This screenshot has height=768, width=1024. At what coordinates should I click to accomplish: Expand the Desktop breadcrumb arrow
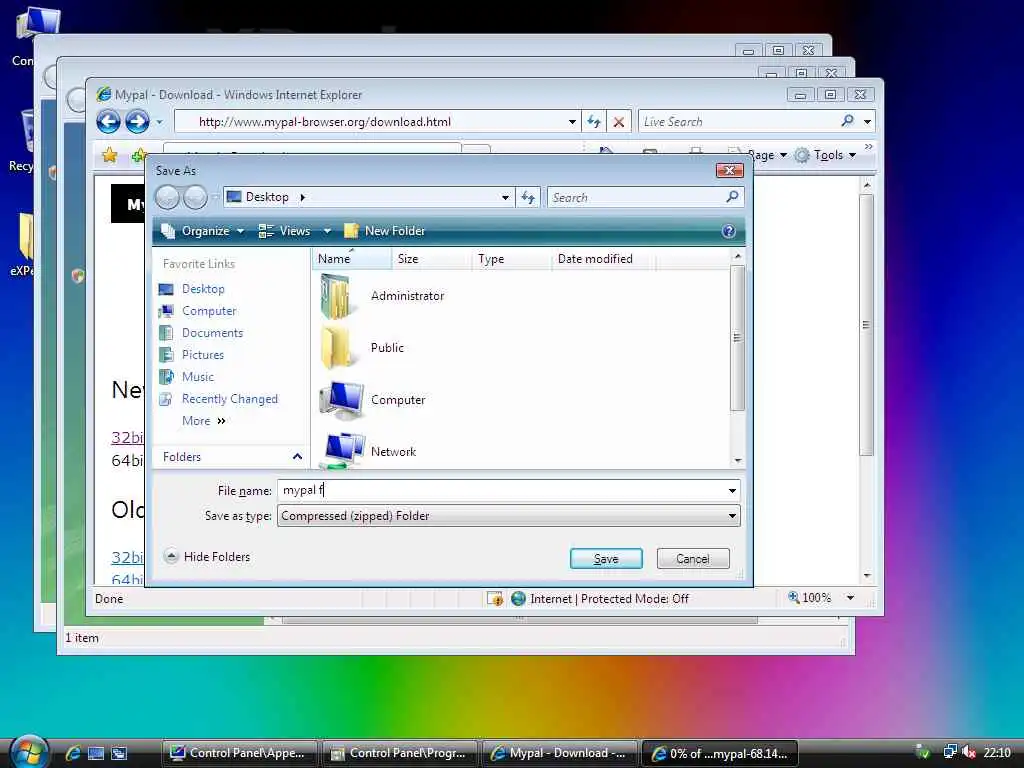(x=302, y=197)
